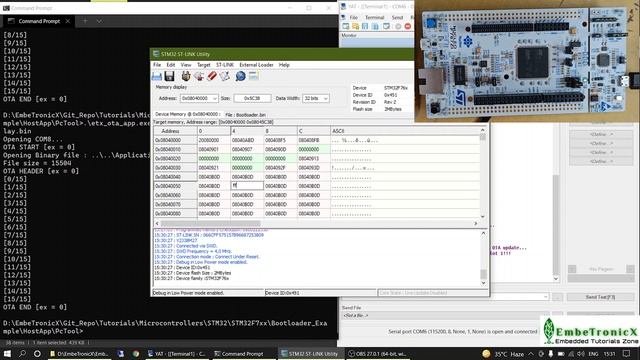
Task: Open Windows Start menu
Action: 7,353
